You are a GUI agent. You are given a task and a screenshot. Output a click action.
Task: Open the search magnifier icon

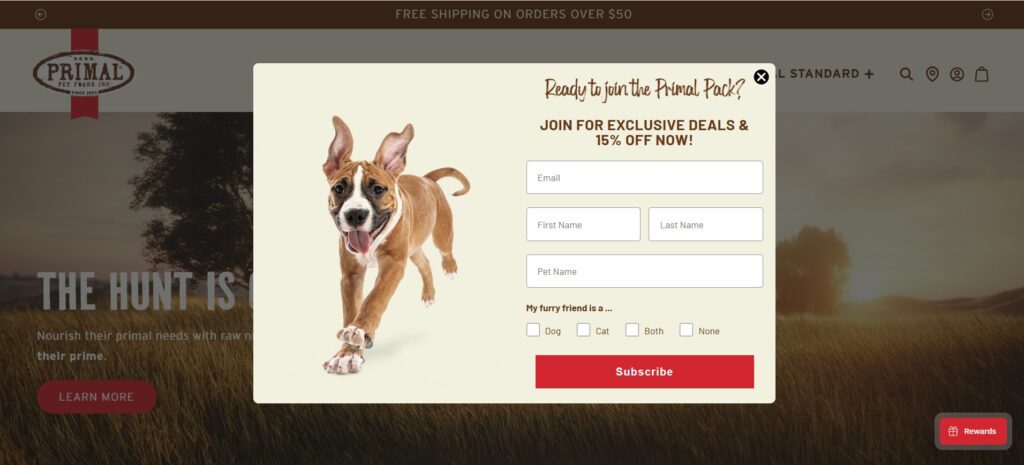pos(906,74)
